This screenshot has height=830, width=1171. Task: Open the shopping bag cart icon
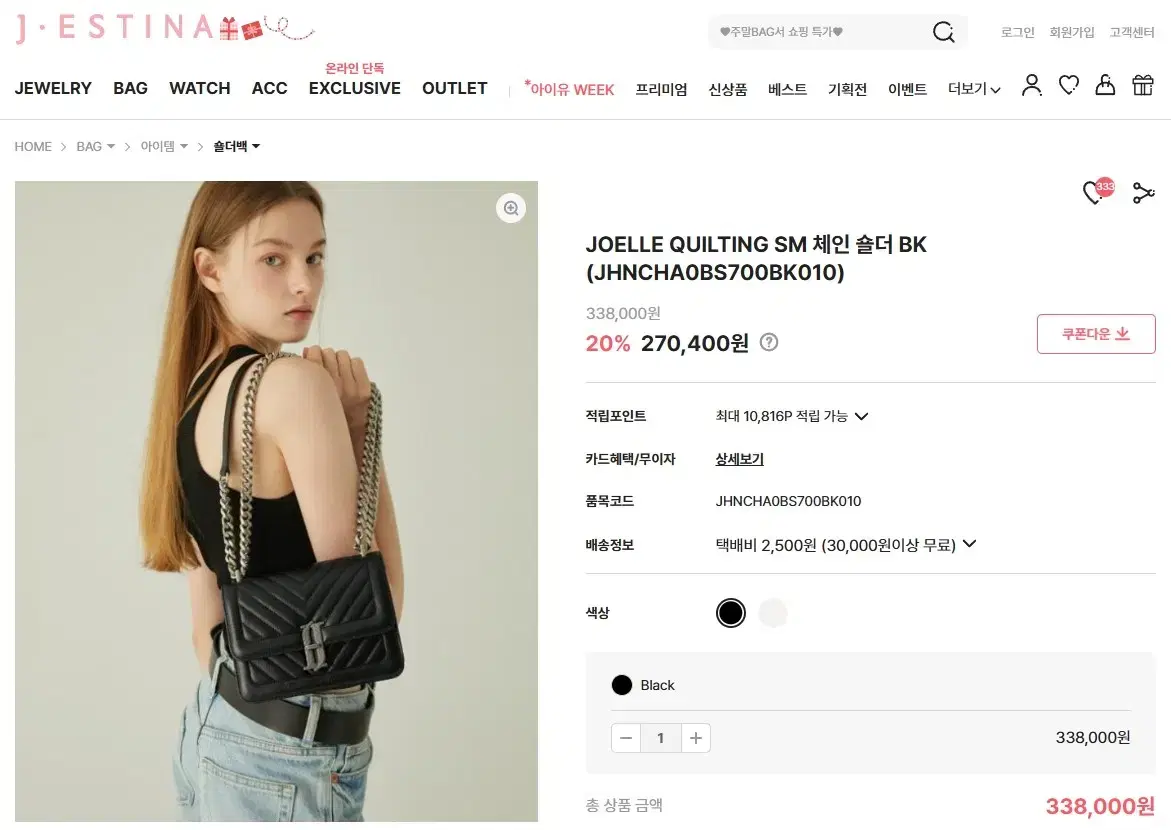click(x=1105, y=85)
